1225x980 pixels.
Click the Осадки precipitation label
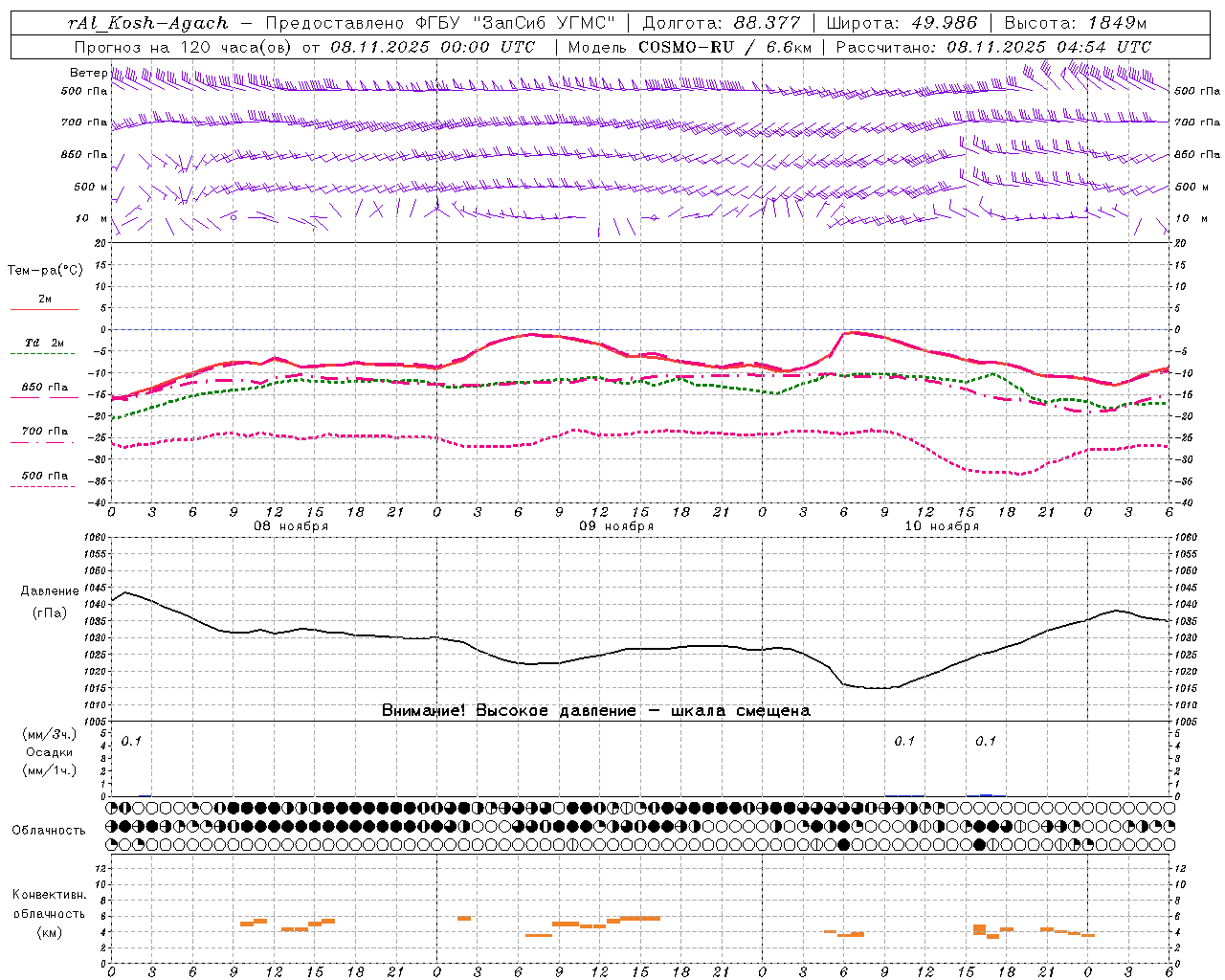point(50,752)
